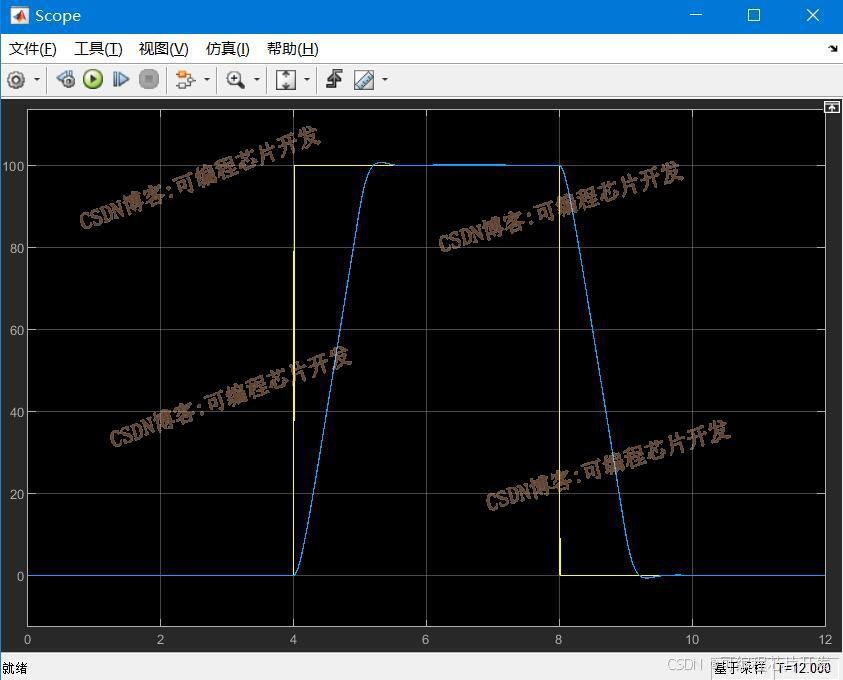Select the zoom in magnifier tool
The width and height of the screenshot is (843, 680).
235,80
